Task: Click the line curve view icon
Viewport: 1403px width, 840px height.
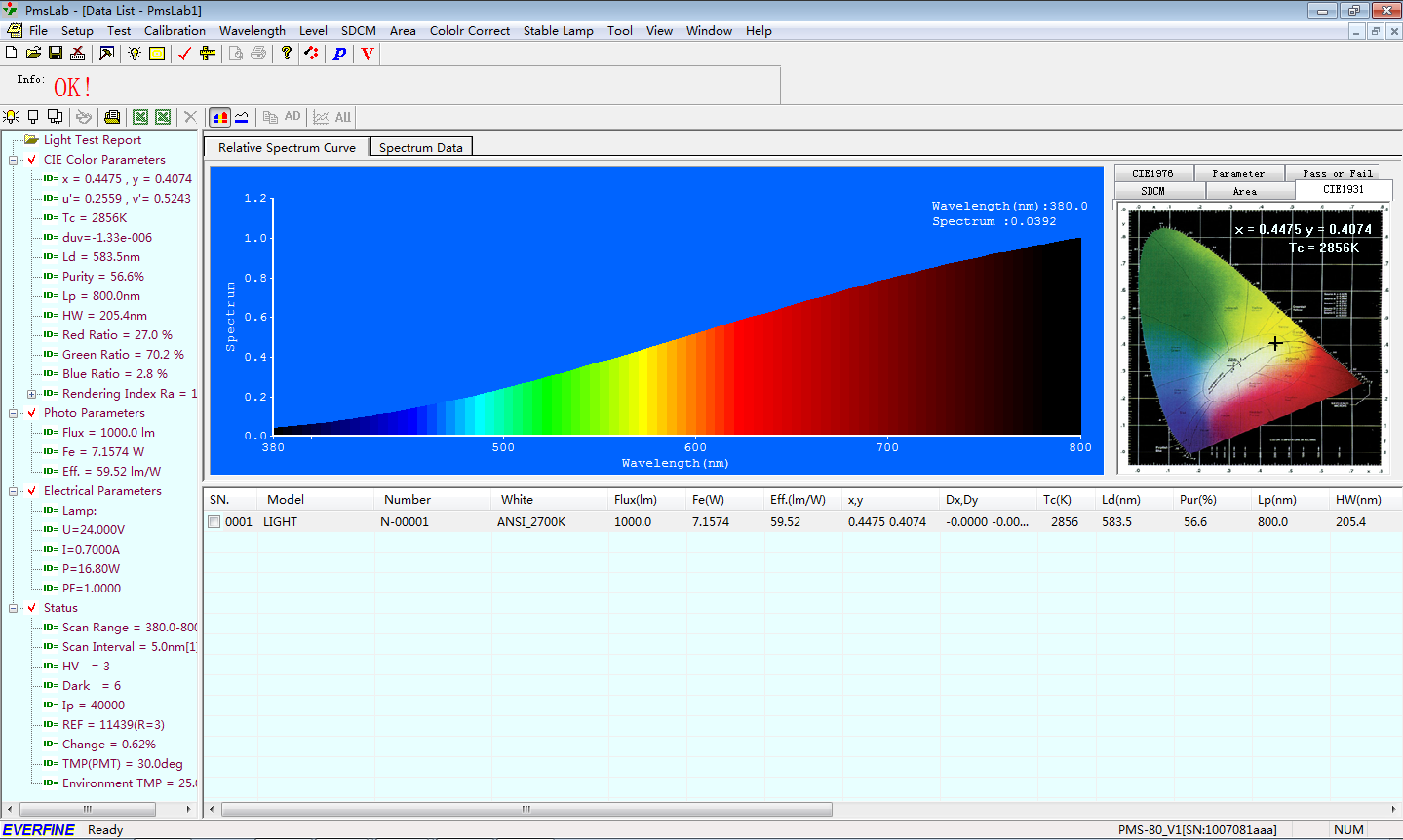Action: click(x=242, y=117)
